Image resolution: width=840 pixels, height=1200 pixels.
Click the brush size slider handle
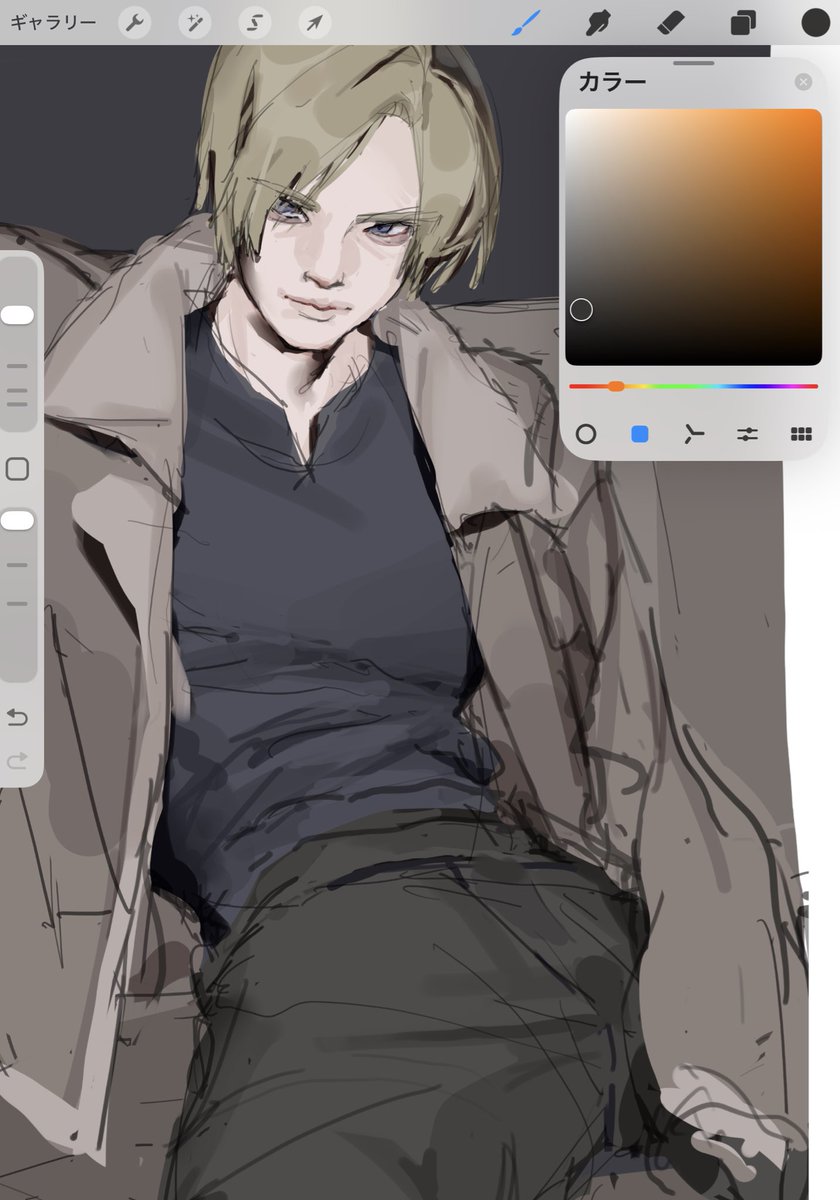tap(17, 315)
